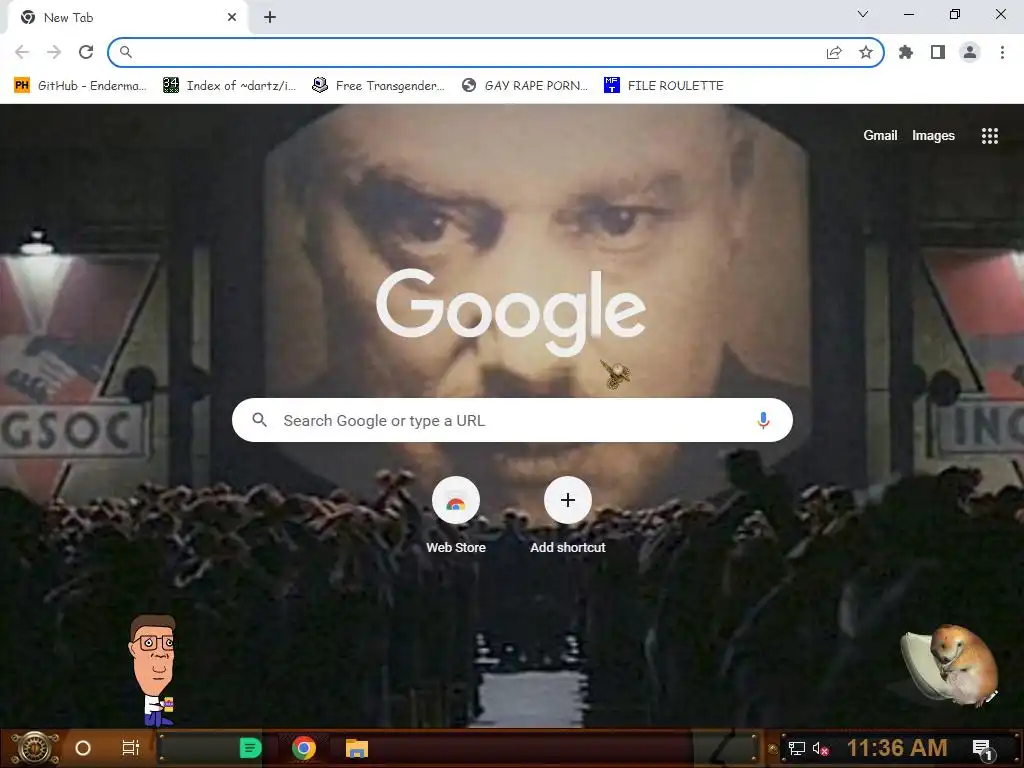Screen dimensions: 1024x768
Task: Open the GitHub - Enderma... bookmark
Action: tap(80, 86)
